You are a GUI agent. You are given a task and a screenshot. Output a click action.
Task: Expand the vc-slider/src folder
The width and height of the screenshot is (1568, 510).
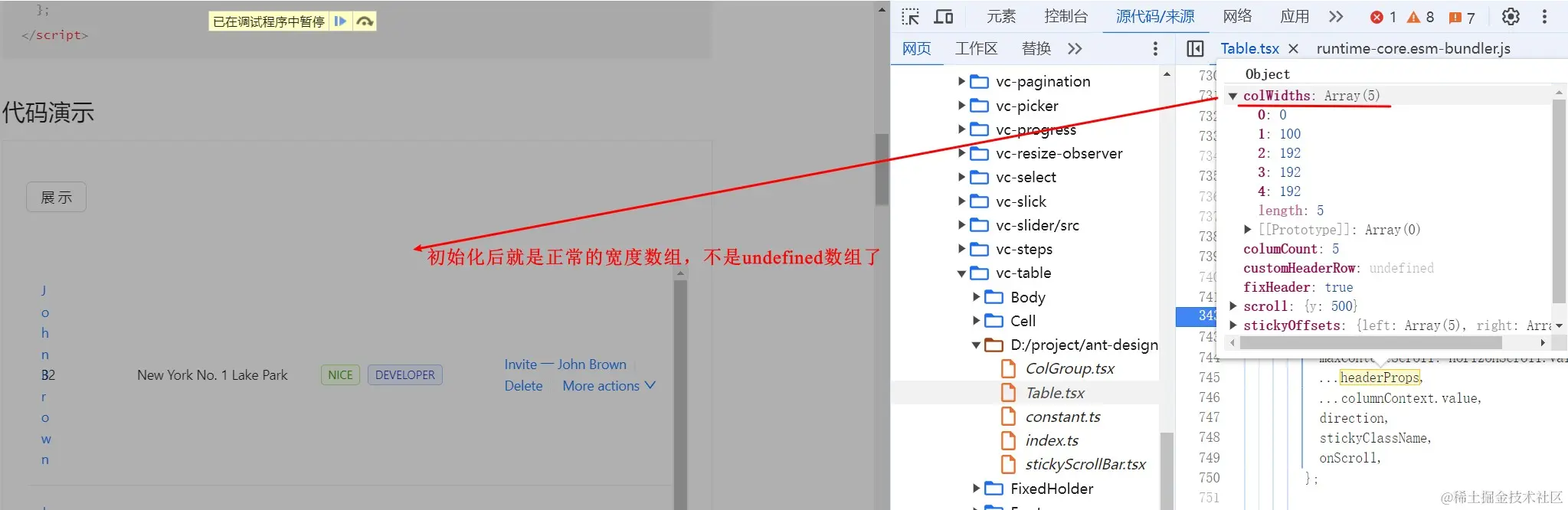[962, 225]
